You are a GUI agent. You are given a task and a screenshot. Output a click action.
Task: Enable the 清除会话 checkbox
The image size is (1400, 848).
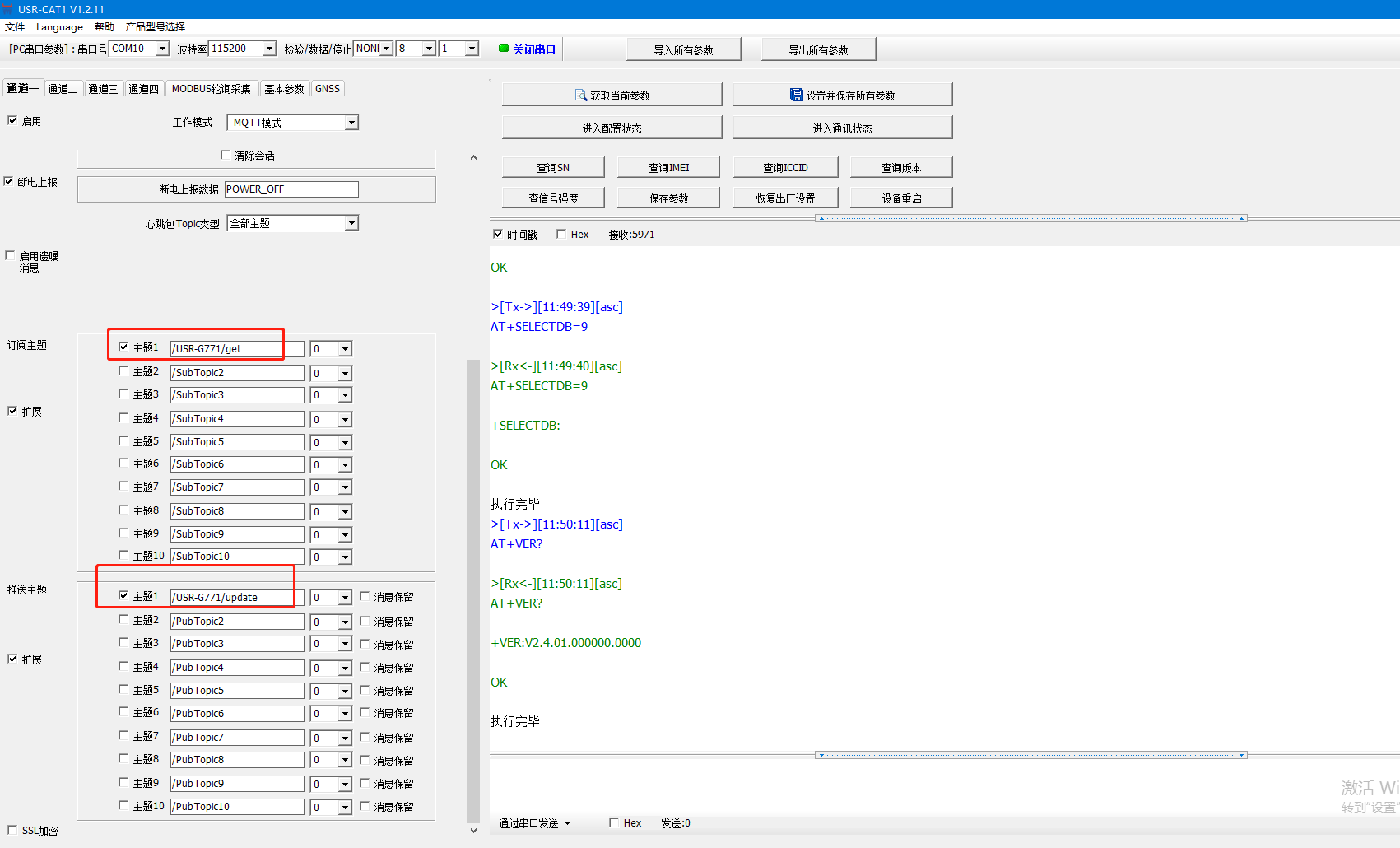point(226,155)
